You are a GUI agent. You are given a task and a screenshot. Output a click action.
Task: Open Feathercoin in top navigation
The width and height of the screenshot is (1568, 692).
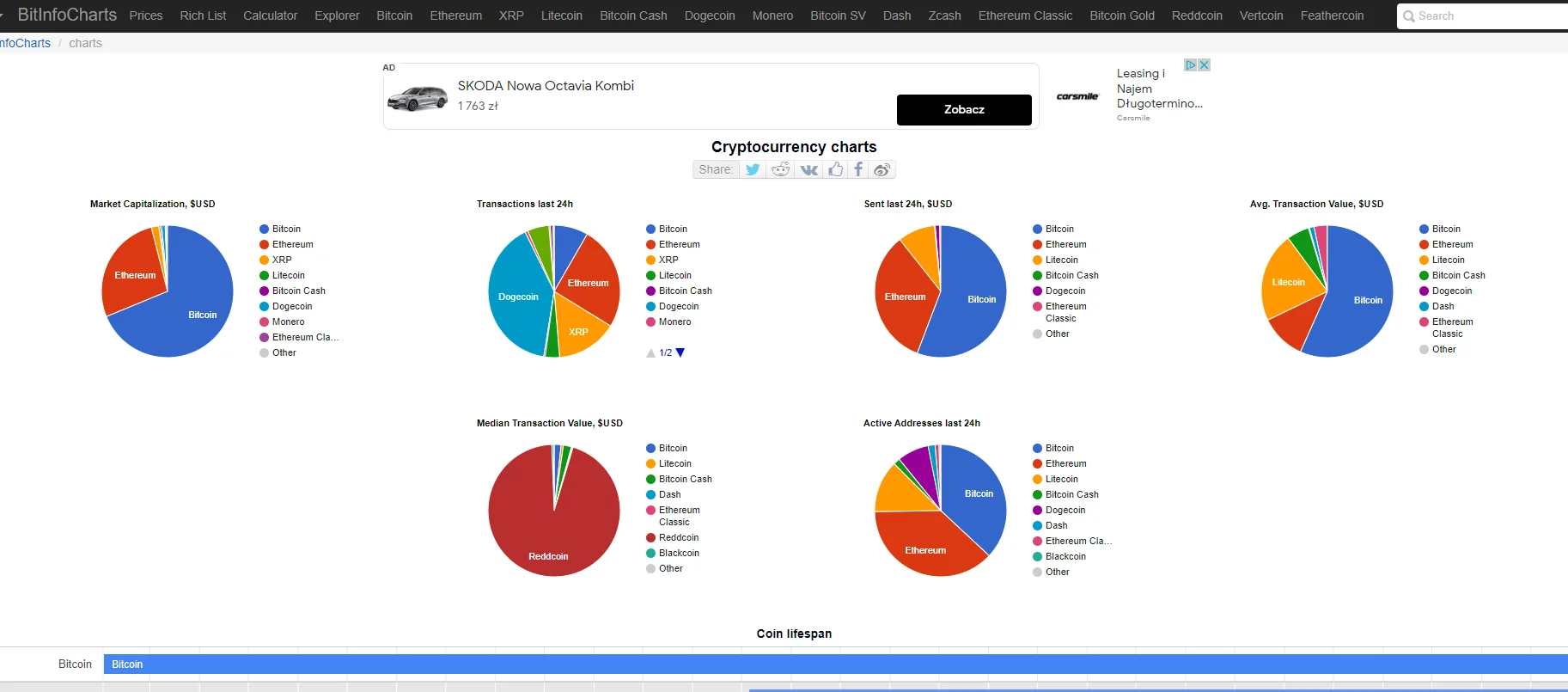point(1332,15)
